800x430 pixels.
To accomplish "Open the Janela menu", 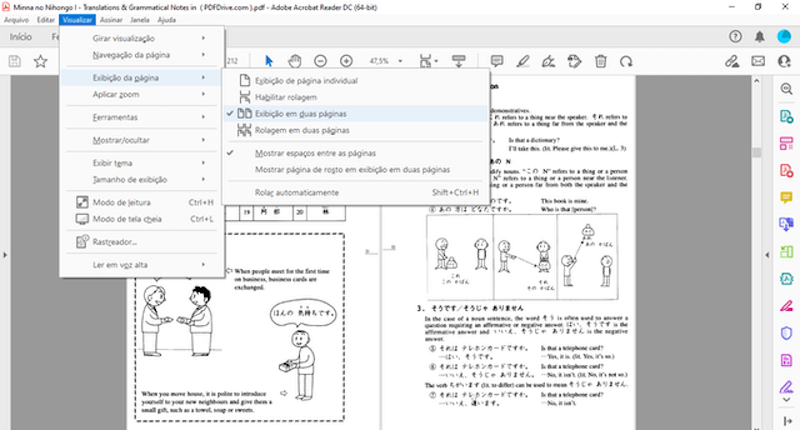I will coord(140,20).
